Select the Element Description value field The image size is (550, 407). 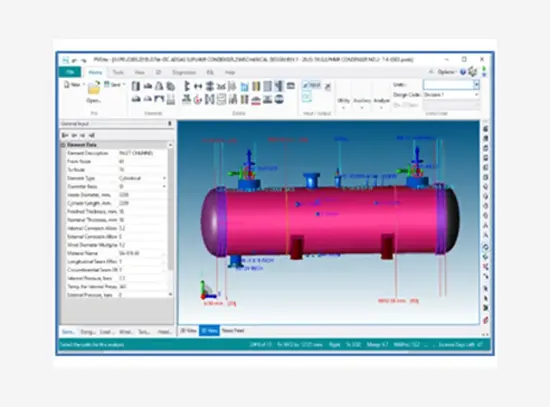tap(142, 153)
